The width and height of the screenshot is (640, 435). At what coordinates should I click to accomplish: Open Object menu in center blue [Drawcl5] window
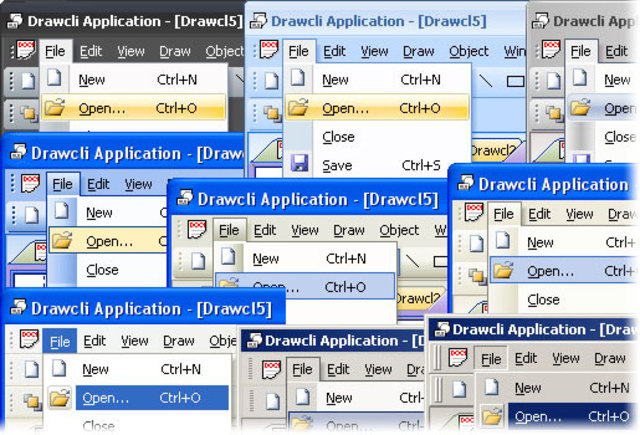click(x=399, y=231)
